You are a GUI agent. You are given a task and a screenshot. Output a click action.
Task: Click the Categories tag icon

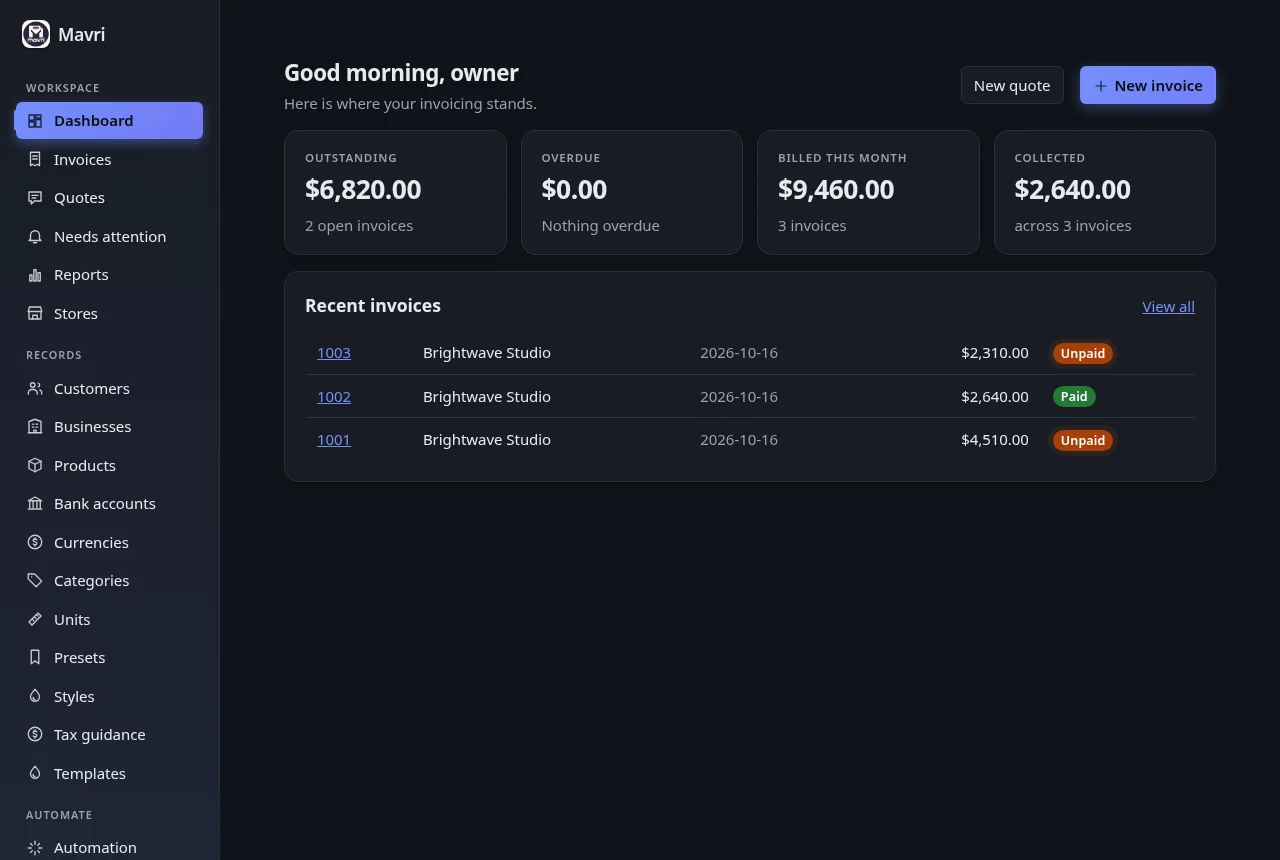tap(35, 581)
